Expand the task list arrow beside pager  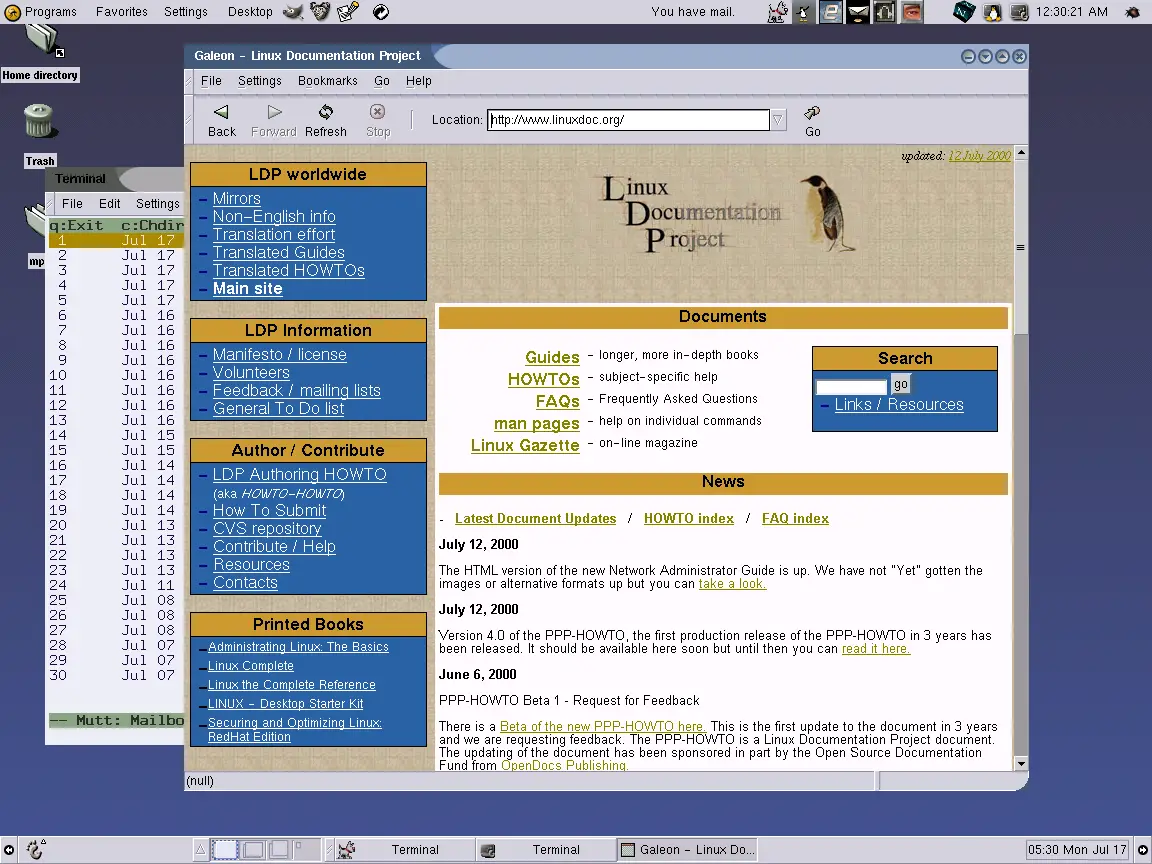(x=200, y=850)
